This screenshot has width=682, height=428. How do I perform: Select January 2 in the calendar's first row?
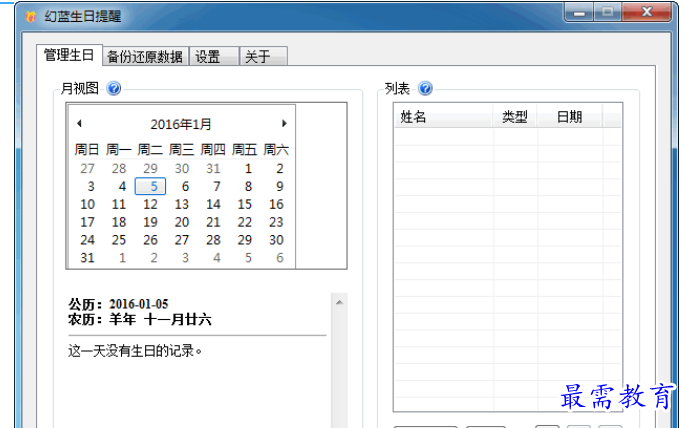(280, 168)
